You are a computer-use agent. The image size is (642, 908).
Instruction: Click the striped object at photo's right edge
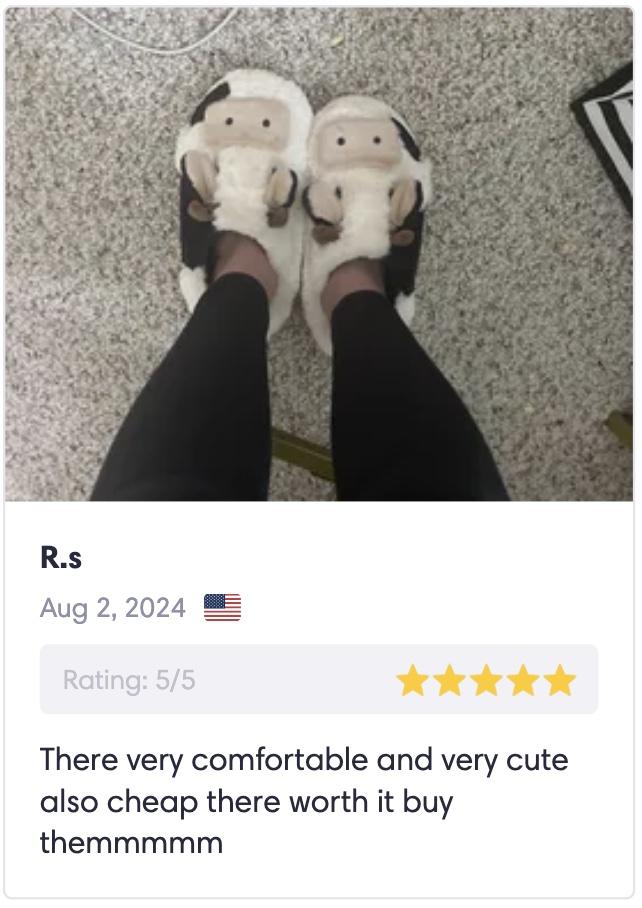coord(605,136)
